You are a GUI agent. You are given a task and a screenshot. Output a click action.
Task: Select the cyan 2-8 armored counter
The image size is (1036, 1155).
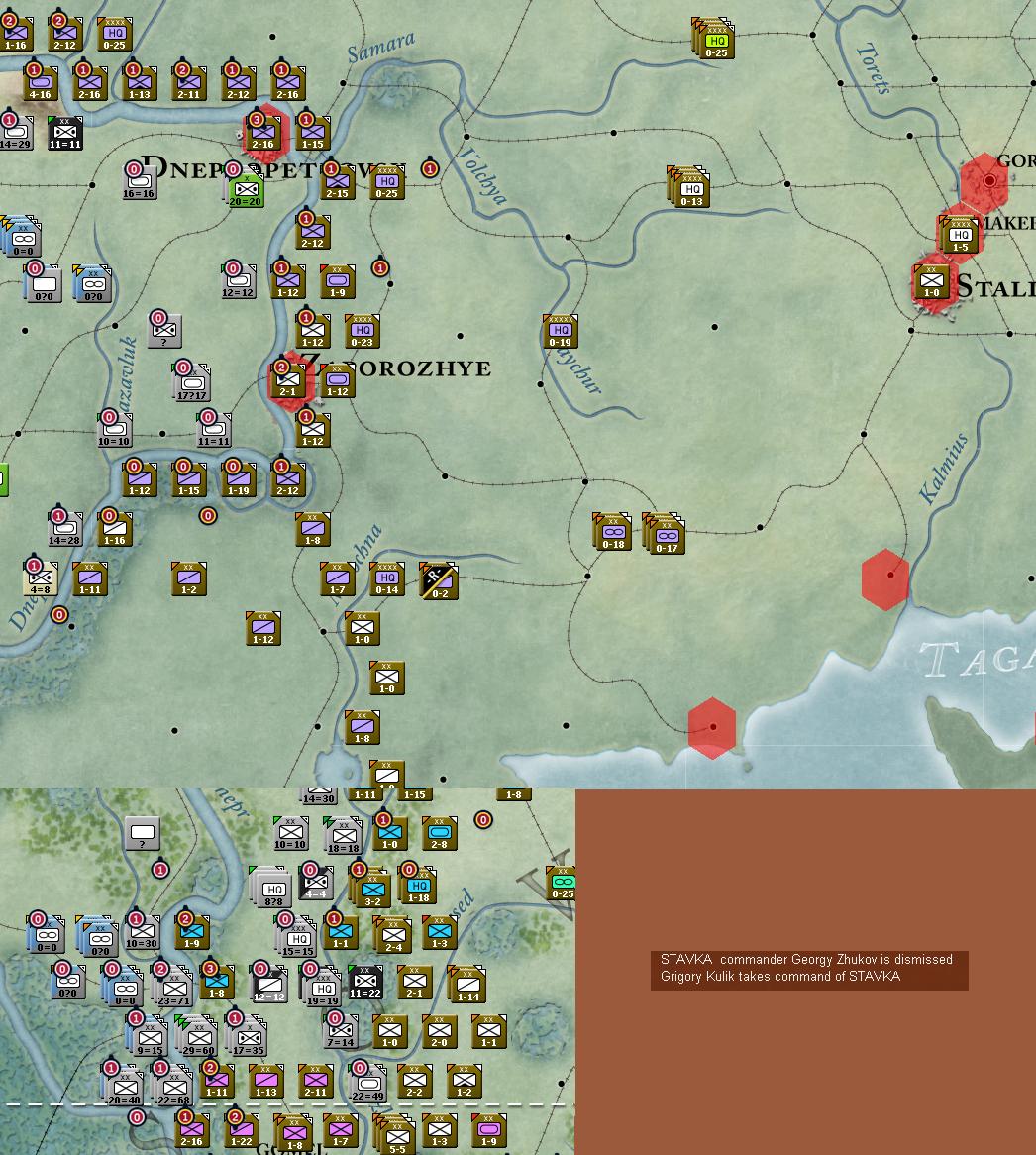pyautogui.click(x=440, y=833)
